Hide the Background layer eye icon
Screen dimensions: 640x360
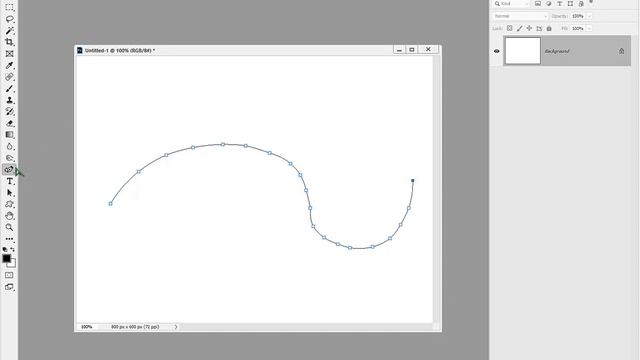pos(496,51)
